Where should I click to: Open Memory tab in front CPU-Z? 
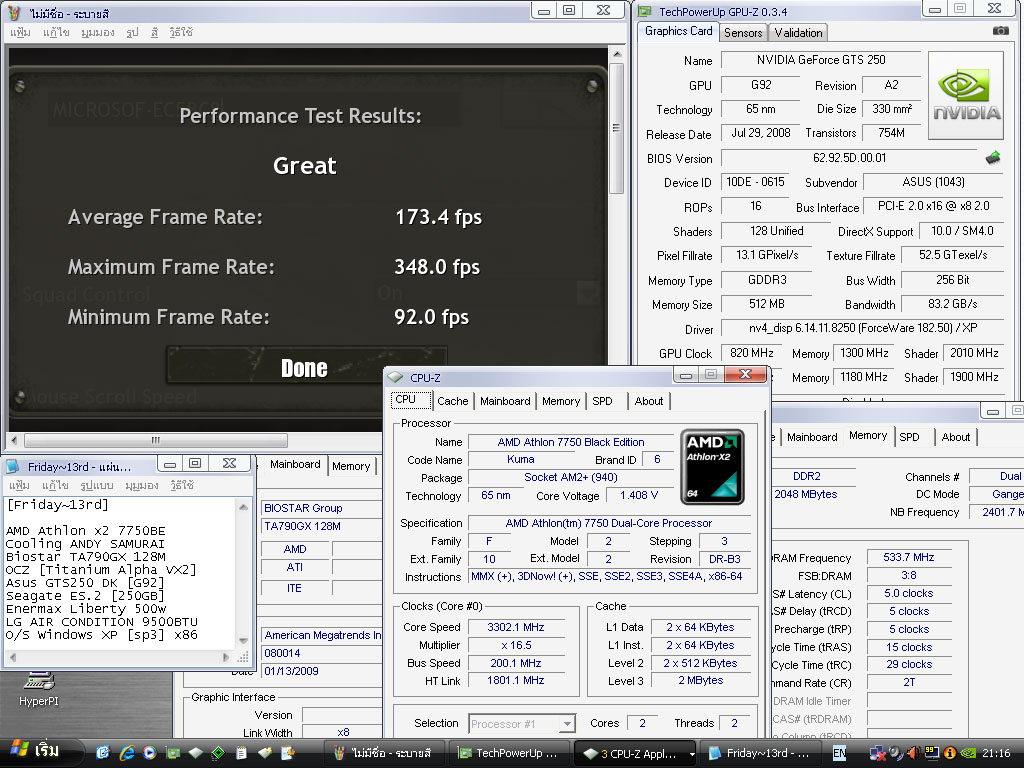(560, 401)
